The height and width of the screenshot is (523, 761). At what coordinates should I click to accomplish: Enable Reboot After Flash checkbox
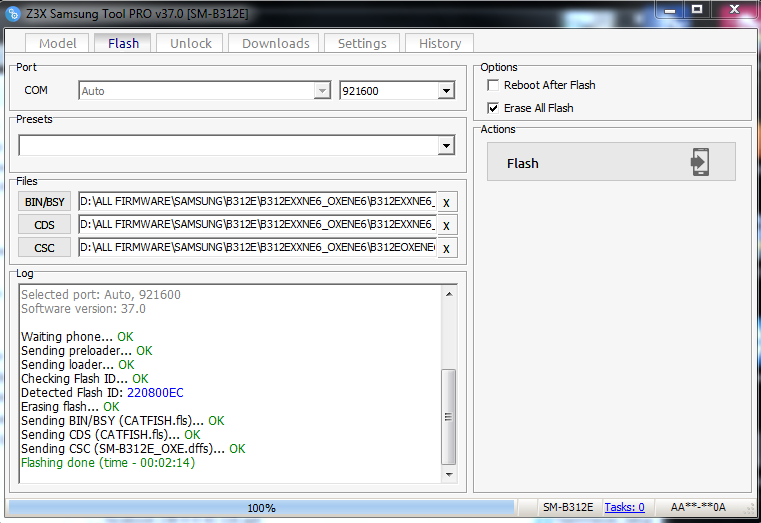click(493, 85)
